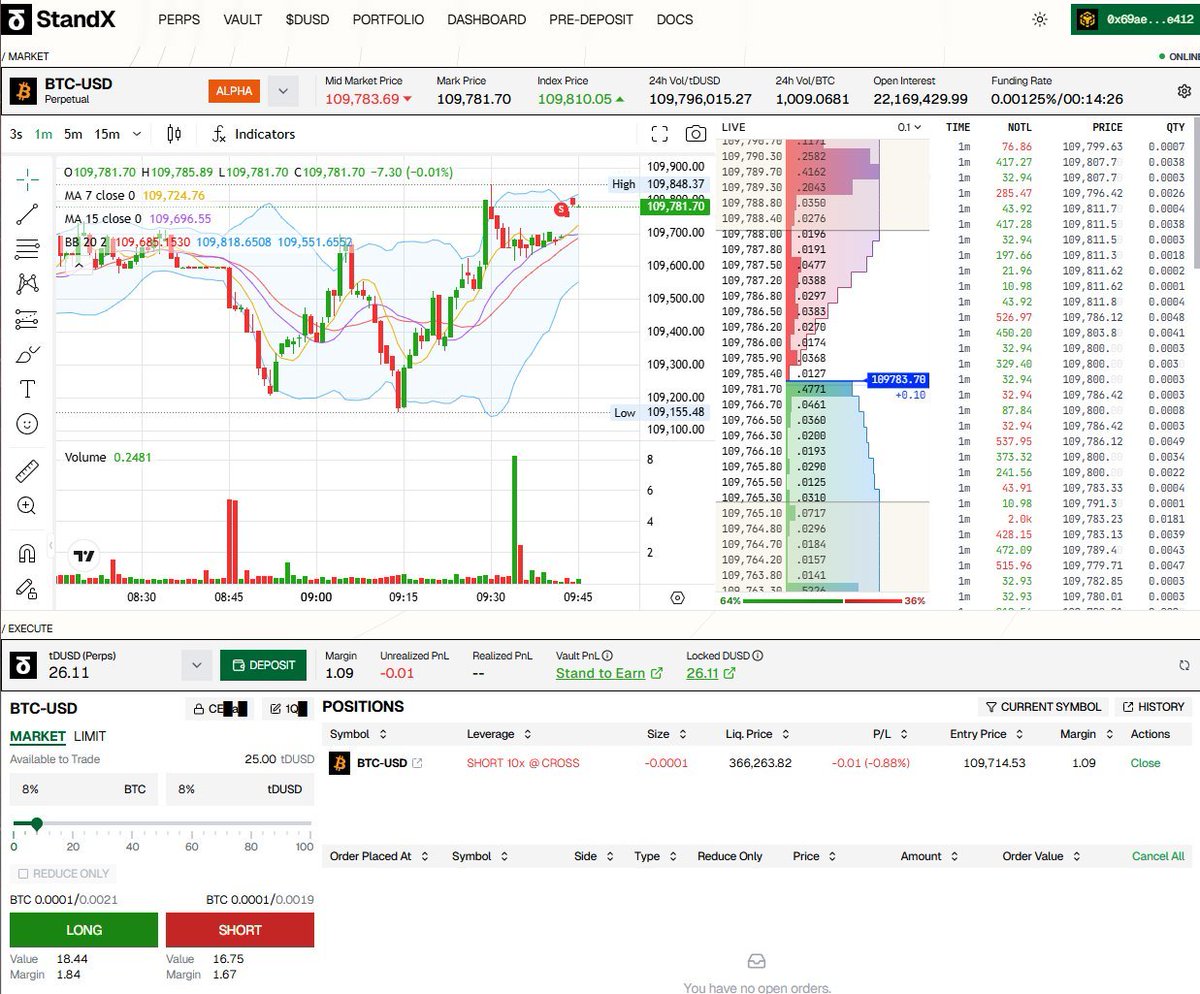Click the tDUSD amount input field
Screen dimensions: 1200x994
(x=240, y=789)
